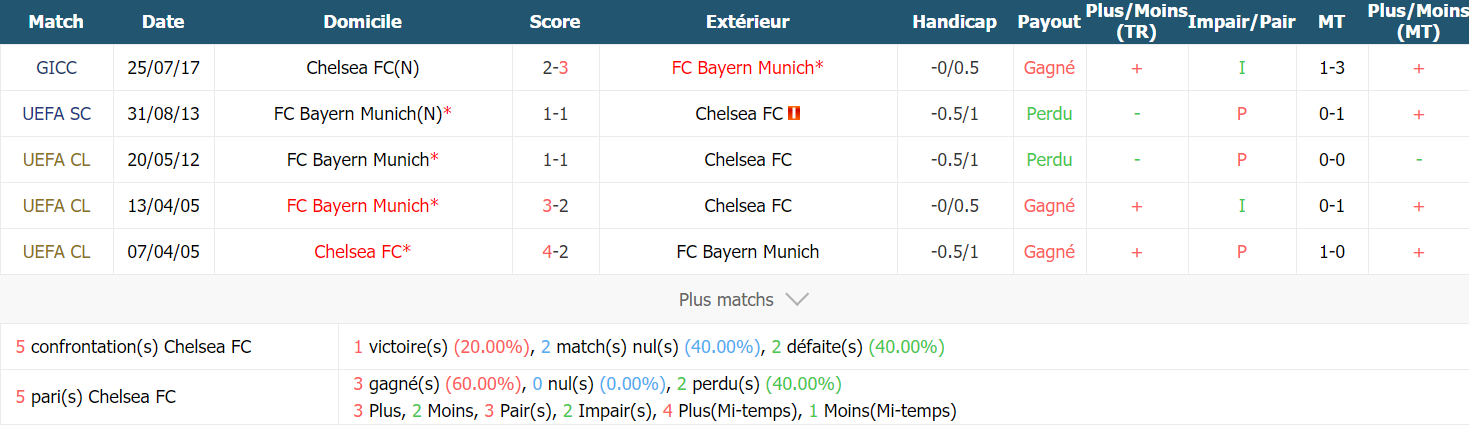Click the Domicile column header
Image resolution: width=1469 pixels, height=426 pixels.
[x=363, y=22]
